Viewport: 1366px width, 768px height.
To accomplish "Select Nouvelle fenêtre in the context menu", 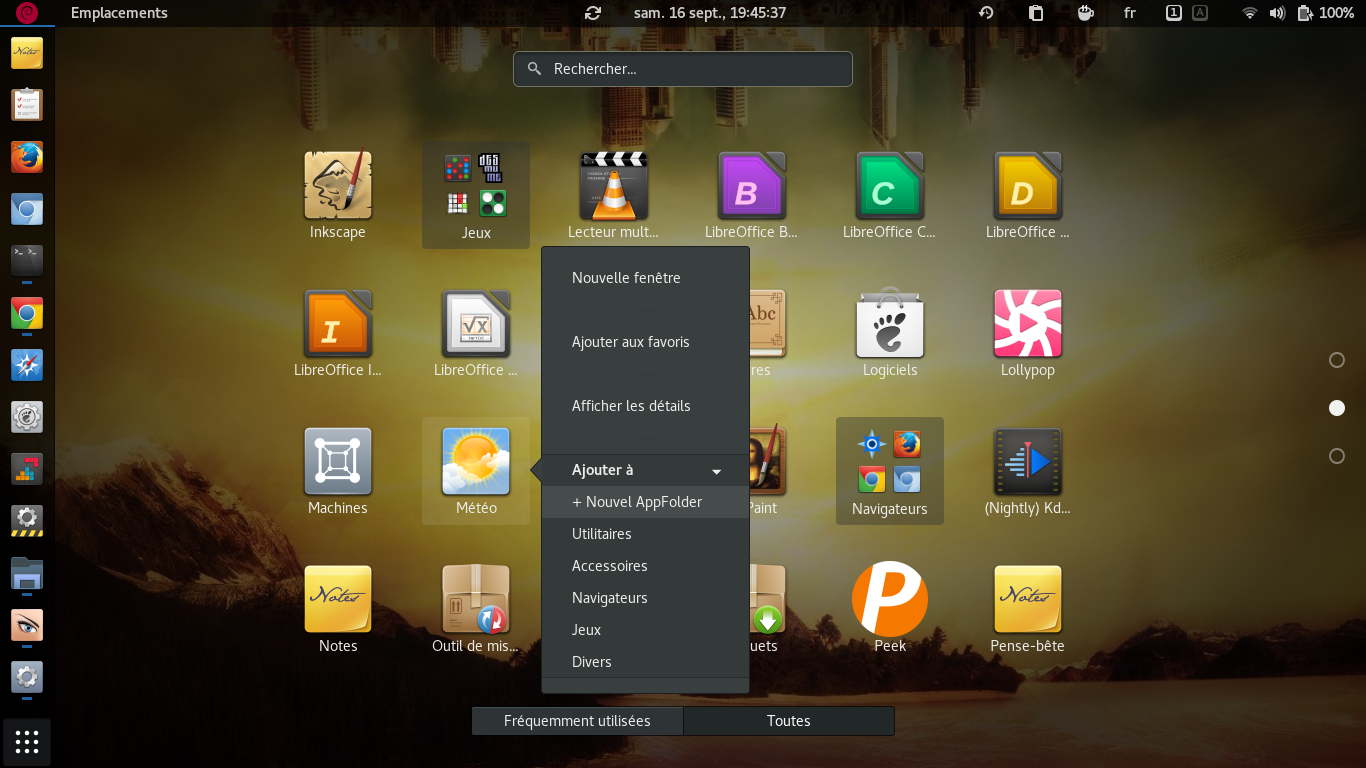I will coord(645,278).
